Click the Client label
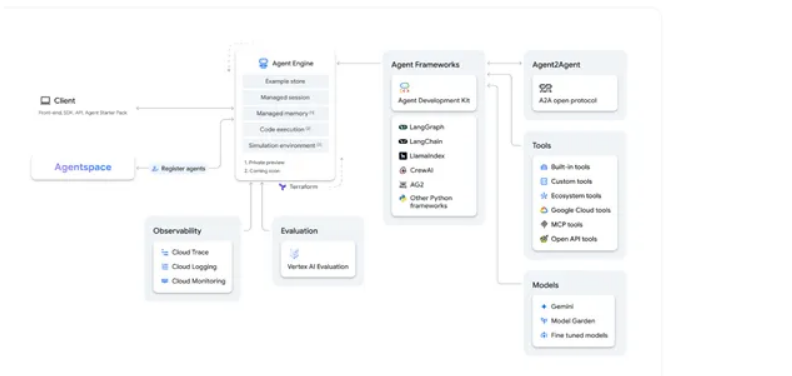The width and height of the screenshot is (792, 376). (x=65, y=101)
